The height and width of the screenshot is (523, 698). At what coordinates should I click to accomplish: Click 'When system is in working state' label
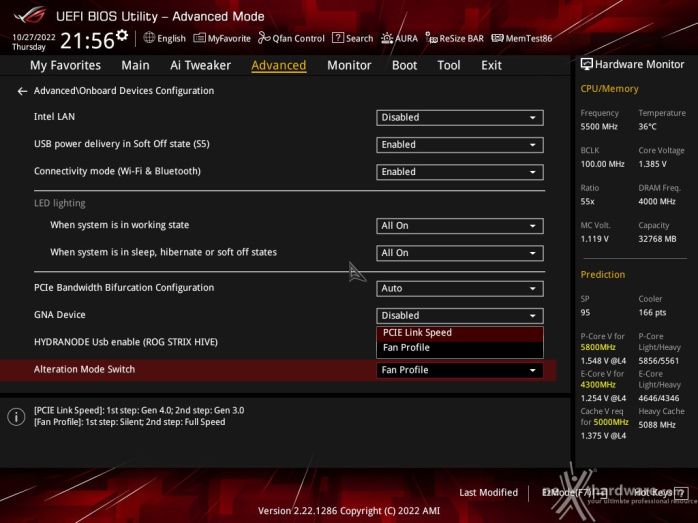[119, 225]
